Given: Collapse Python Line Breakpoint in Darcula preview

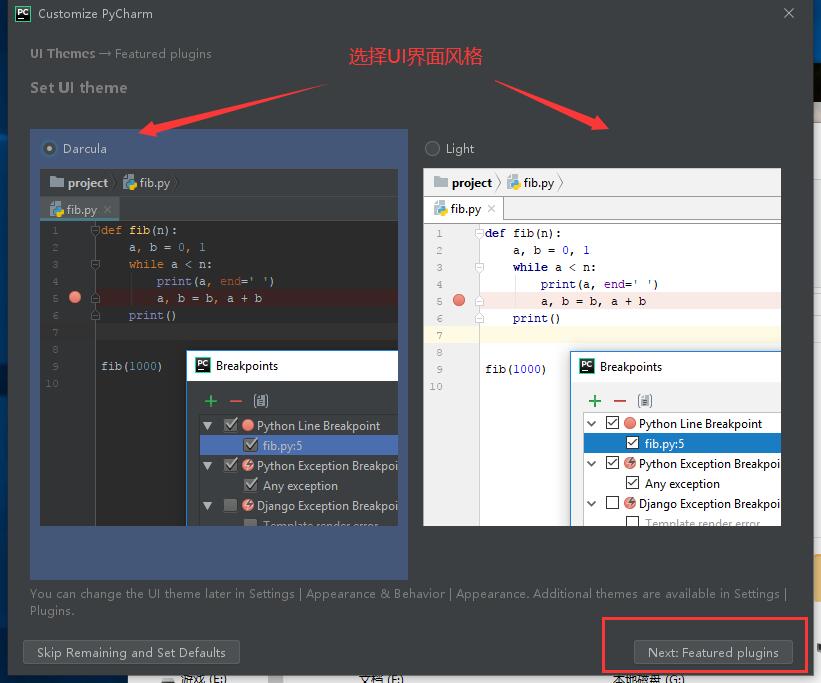Looking at the screenshot, I should [x=207, y=426].
